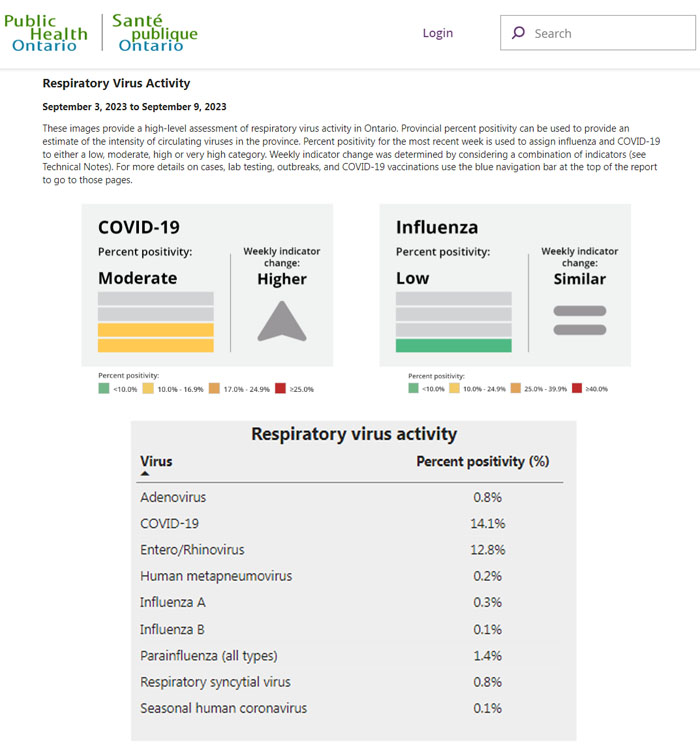Click the yellow bars in COVID-19 gauge

click(x=155, y=337)
